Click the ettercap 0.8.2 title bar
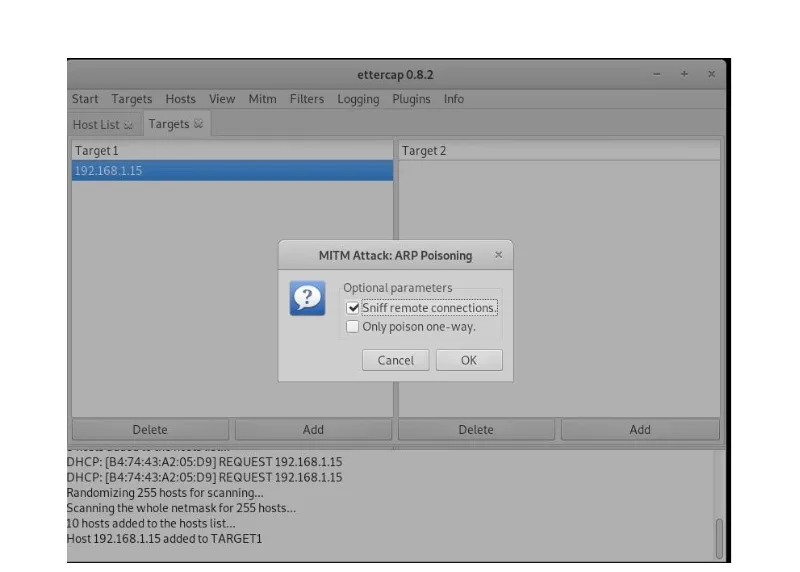Image resolution: width=800 pixels, height=572 pixels. pos(395,74)
